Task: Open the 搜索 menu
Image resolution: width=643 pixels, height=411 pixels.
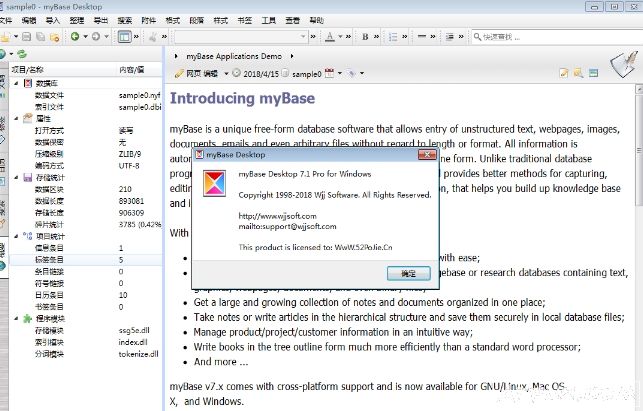Action: (125, 21)
